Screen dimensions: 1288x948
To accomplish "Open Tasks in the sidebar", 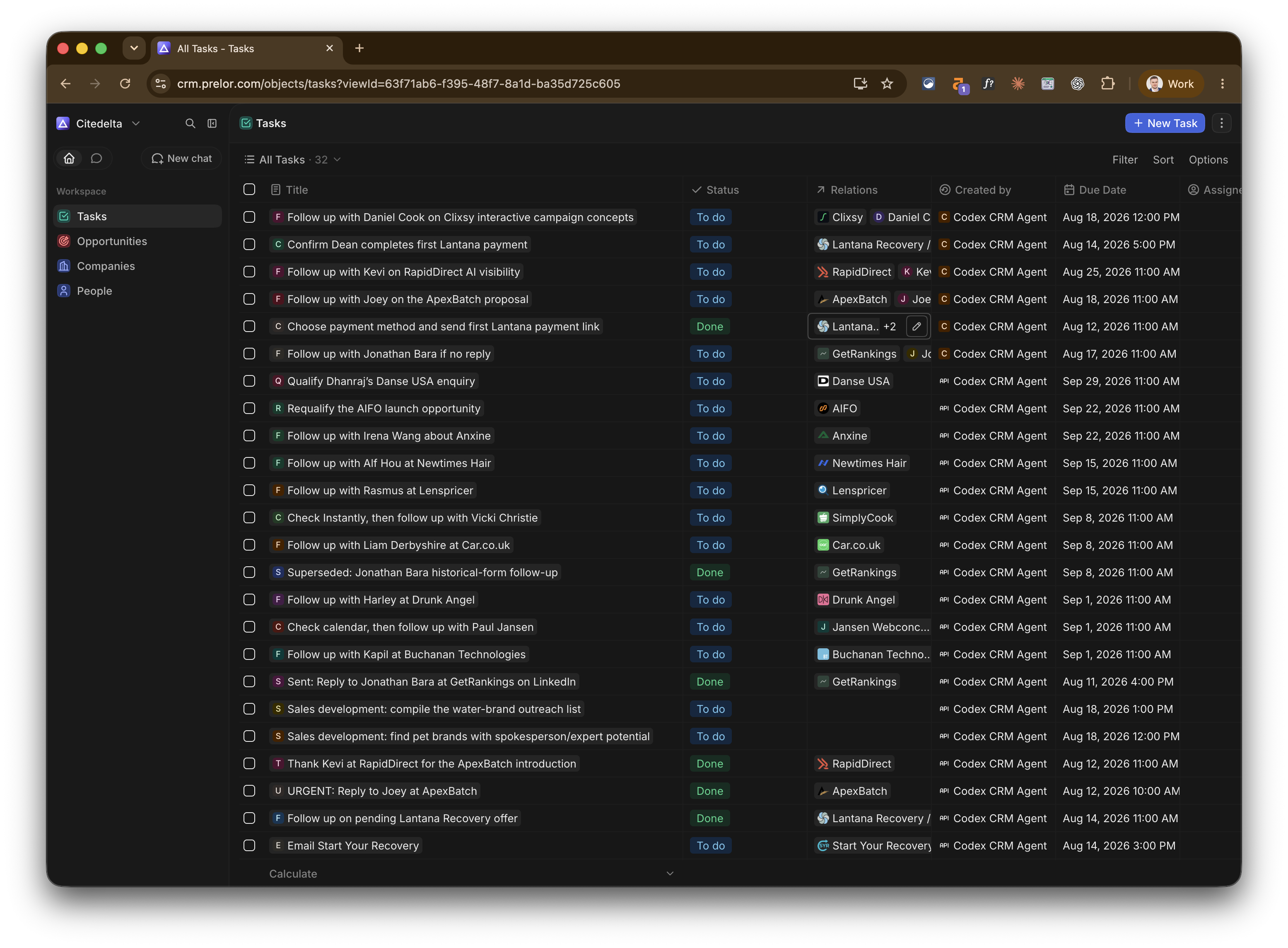I will [138, 217].
